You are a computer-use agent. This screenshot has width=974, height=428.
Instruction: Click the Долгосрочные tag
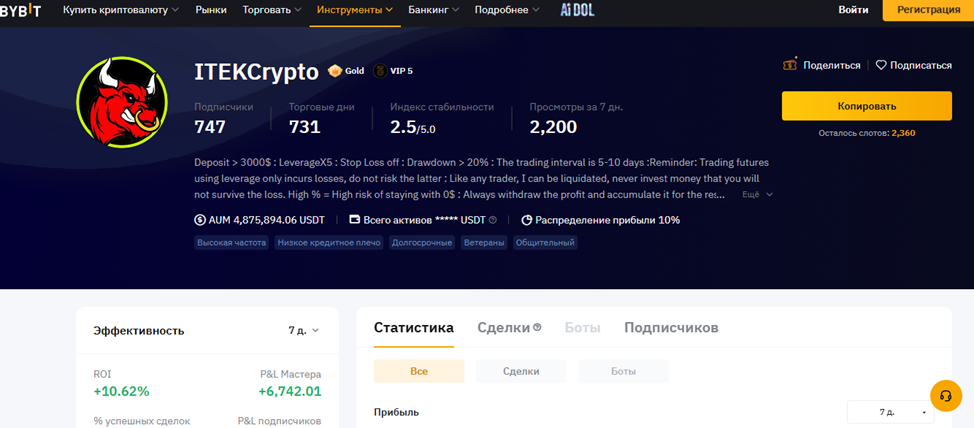[x=422, y=242]
